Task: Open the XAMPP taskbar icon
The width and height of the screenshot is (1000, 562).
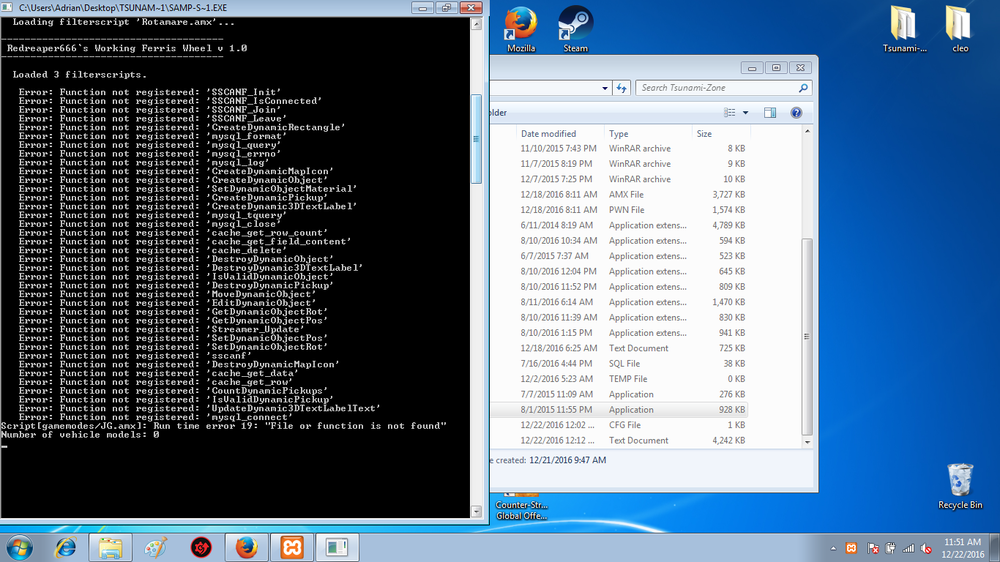Action: (x=292, y=547)
